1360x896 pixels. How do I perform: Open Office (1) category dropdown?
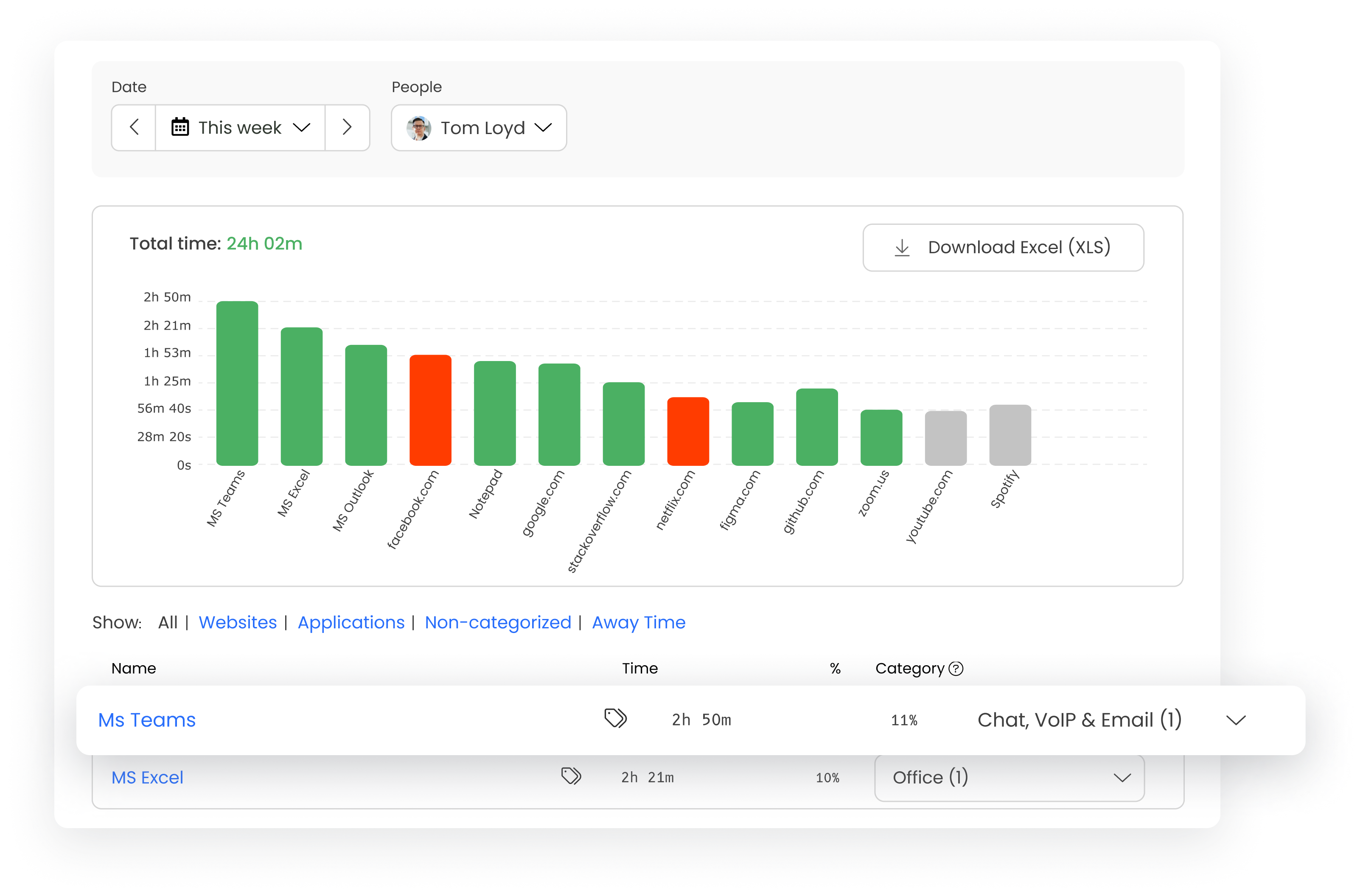(x=1009, y=778)
